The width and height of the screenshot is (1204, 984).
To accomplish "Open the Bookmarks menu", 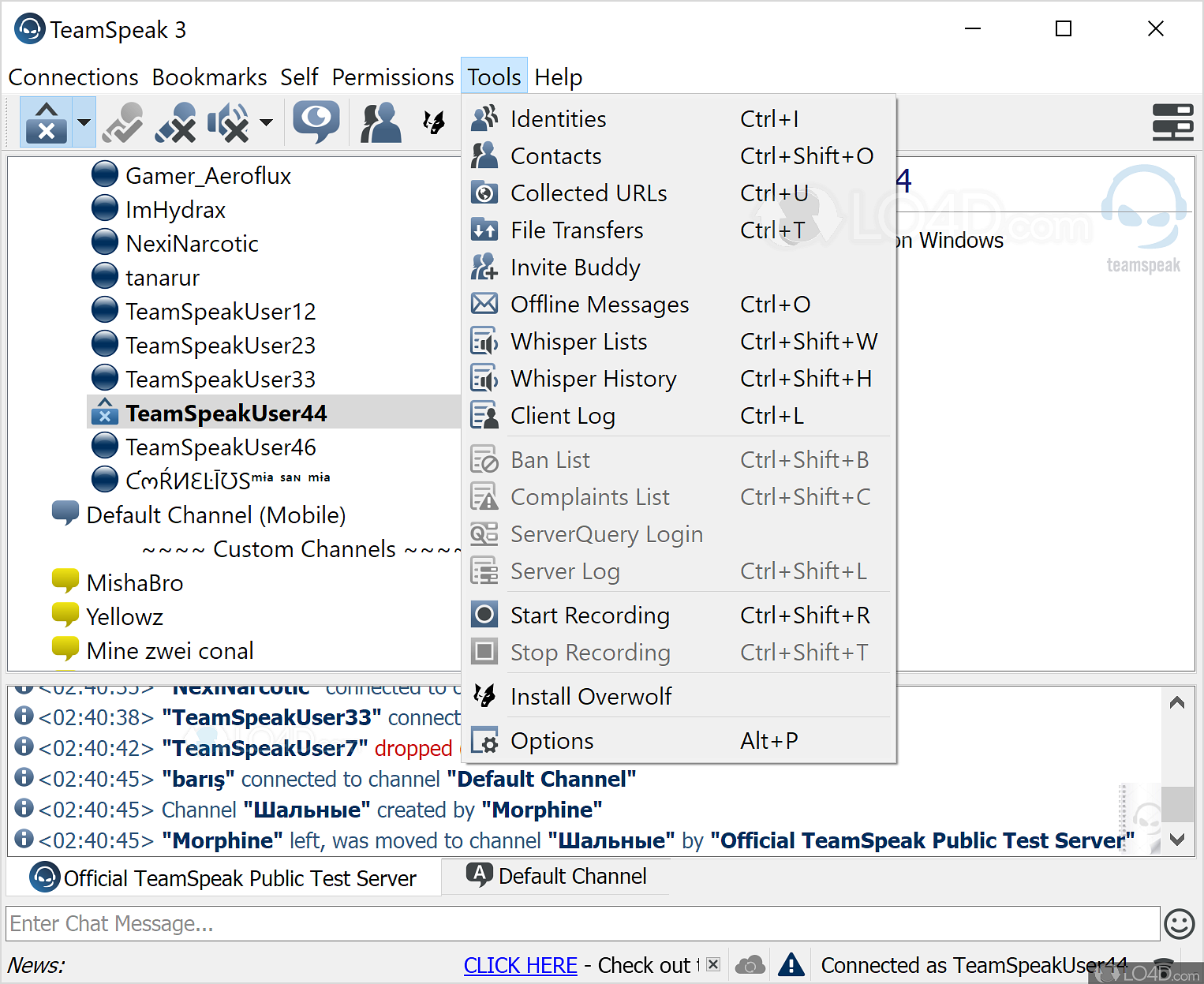I will (x=209, y=77).
